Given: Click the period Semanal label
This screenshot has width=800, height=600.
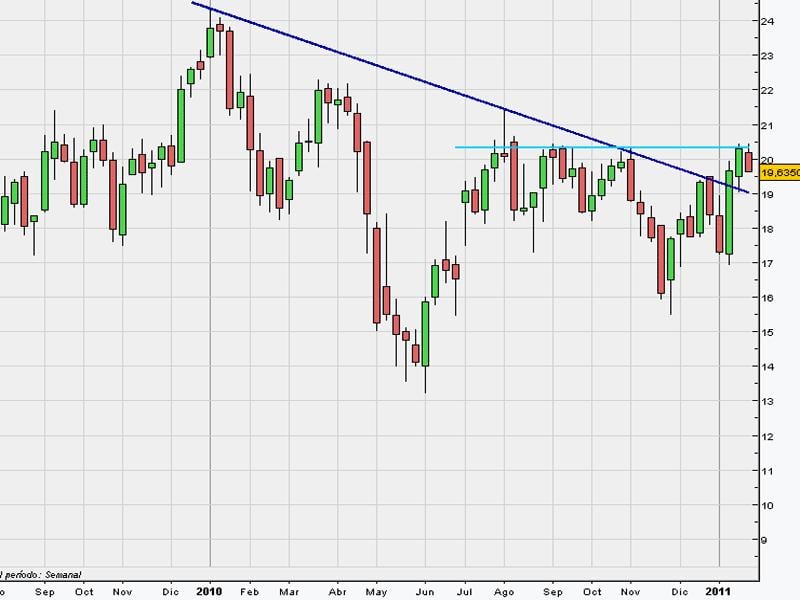Looking at the screenshot, I should click(x=42, y=575).
